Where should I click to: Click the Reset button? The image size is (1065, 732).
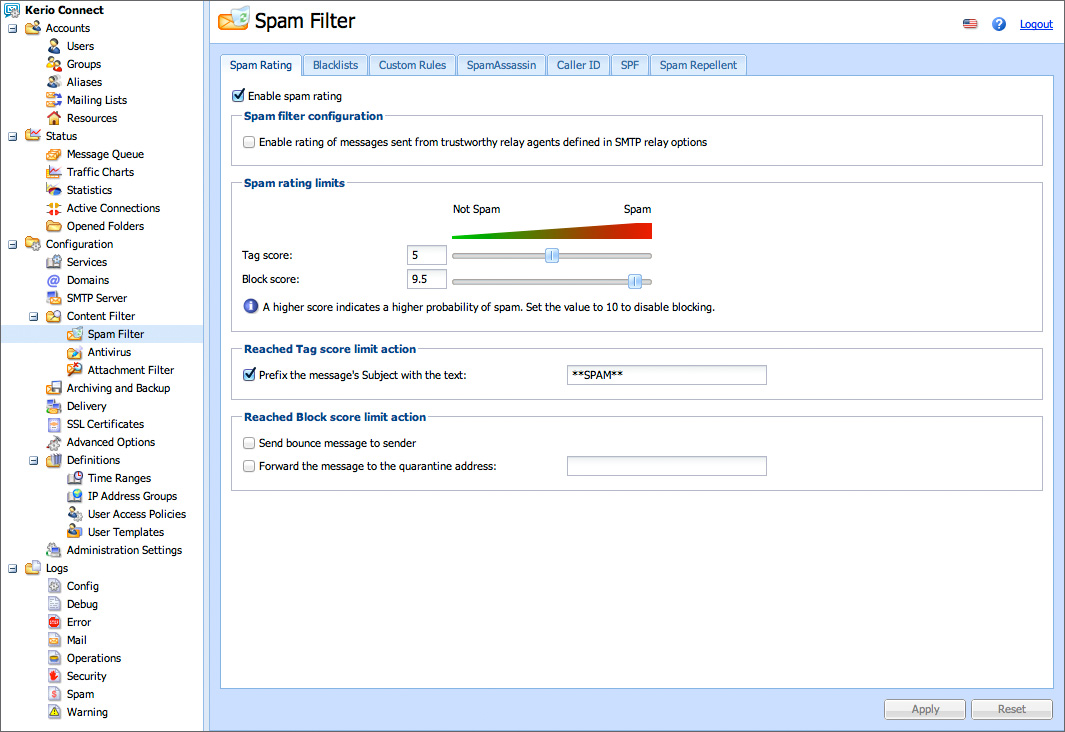pos(1011,709)
